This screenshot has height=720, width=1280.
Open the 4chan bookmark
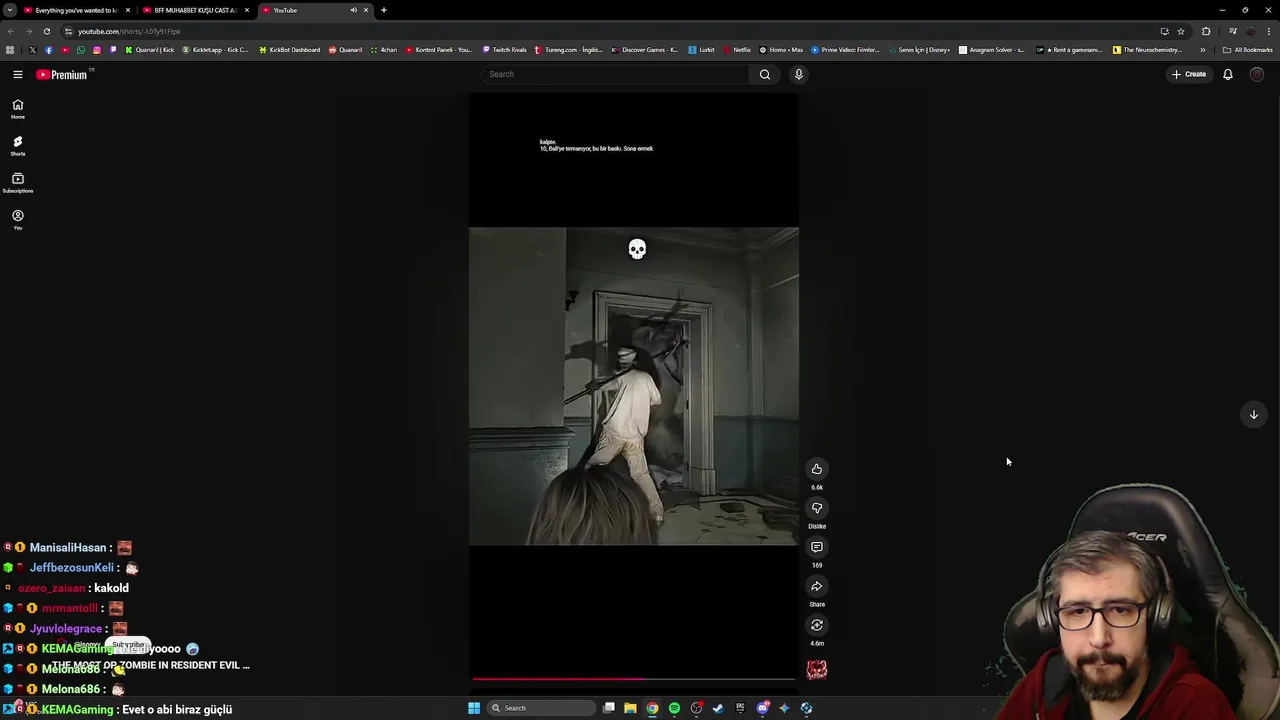(384, 50)
